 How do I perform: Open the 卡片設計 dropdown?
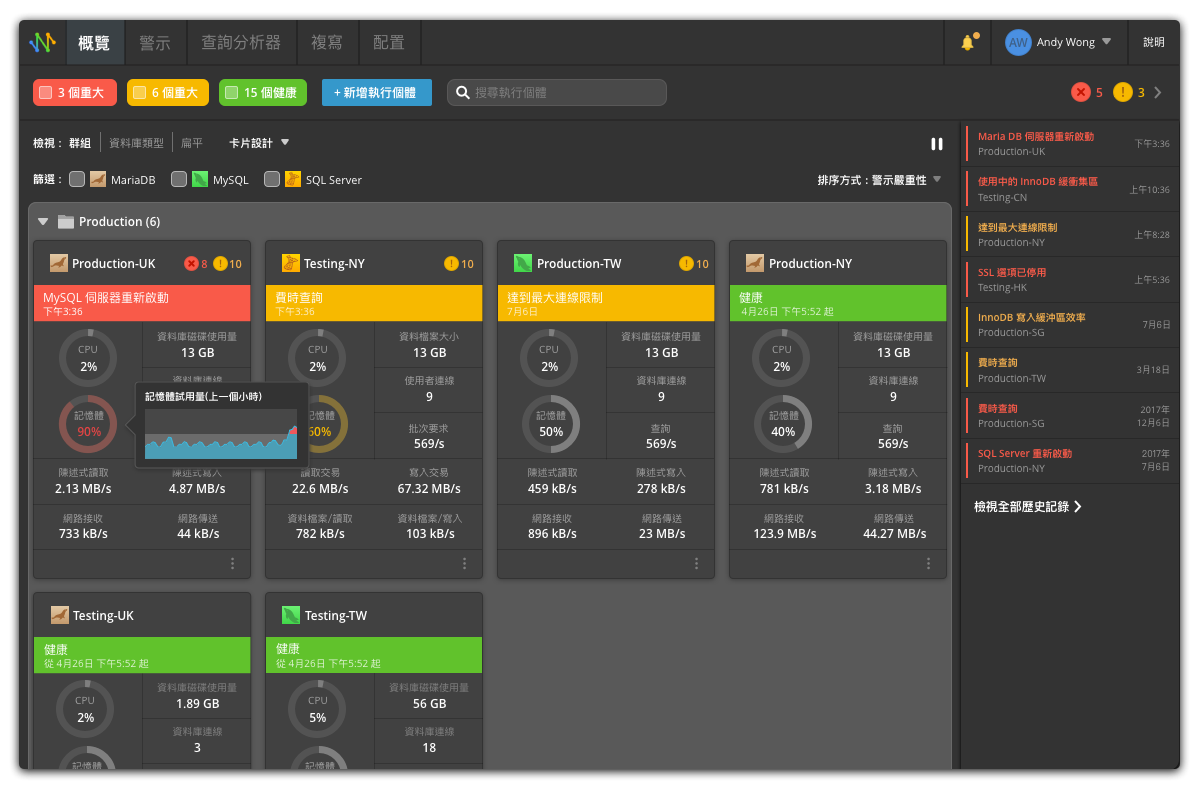point(259,143)
